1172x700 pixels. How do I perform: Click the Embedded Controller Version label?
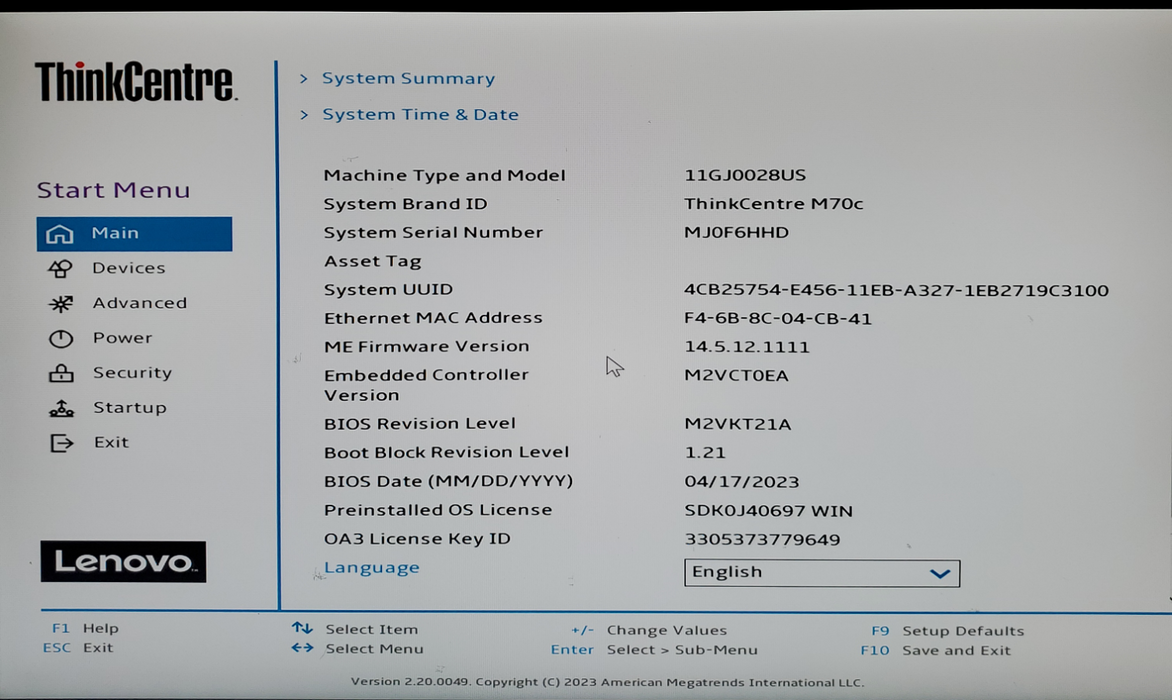(426, 385)
